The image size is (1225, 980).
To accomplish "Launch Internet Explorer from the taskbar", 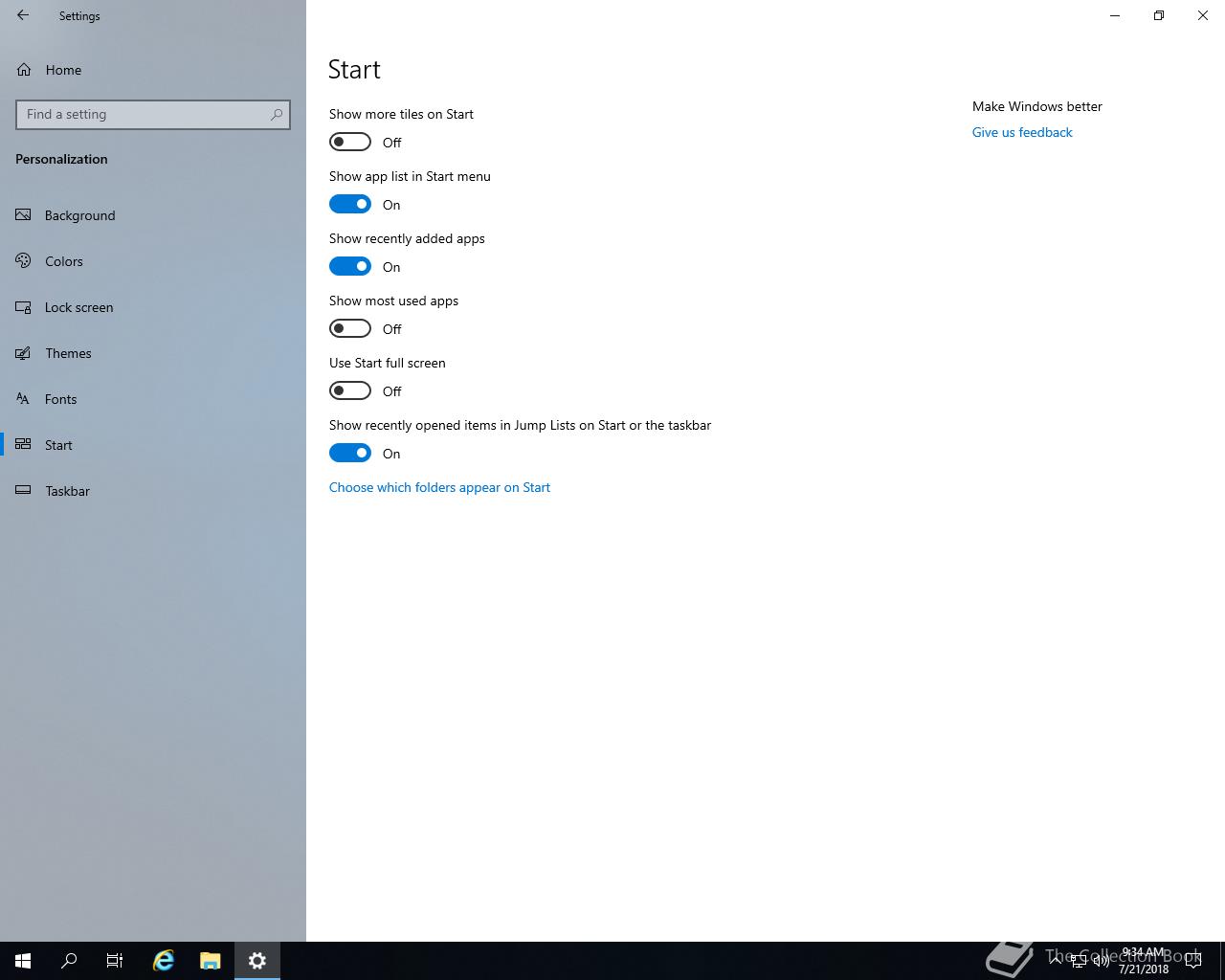I will [164, 961].
